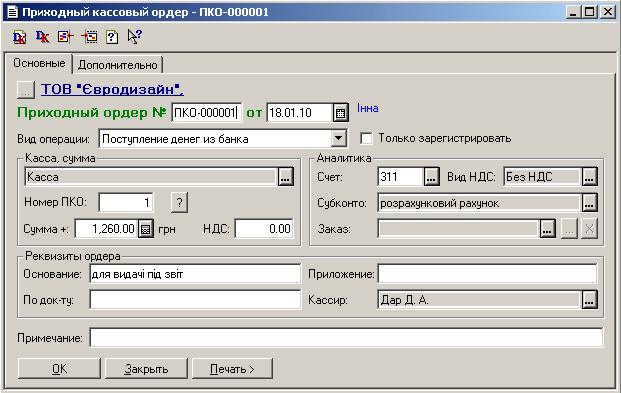621x393 pixels.
Task: Click the grid icon with left-pointing red arrow
Action: point(66,37)
